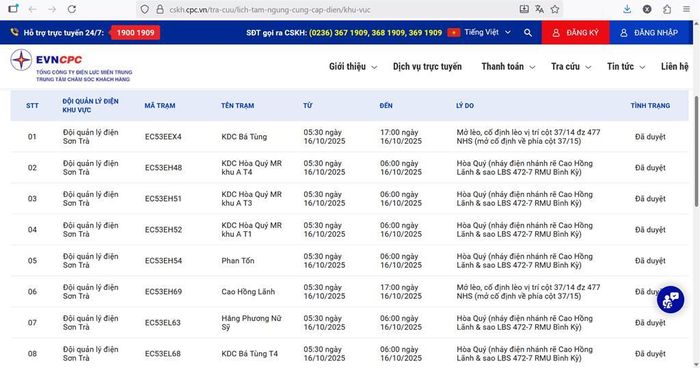Image resolution: width=700 pixels, height=368 pixels.
Task: Click station name KDC Hòa Quý MR khu A T4
Action: pyautogui.click(x=252, y=167)
